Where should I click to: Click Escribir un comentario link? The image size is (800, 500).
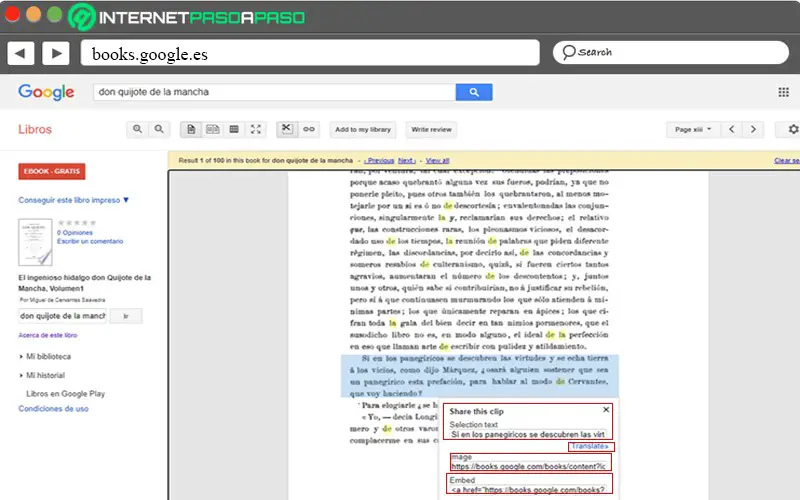tap(90, 241)
